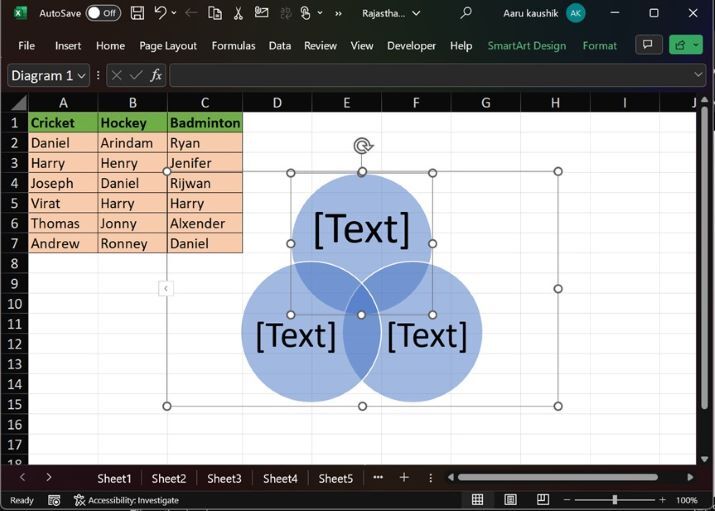Screen dimensions: 715x511
Task: Select the row 5 header
Action: 14,203
